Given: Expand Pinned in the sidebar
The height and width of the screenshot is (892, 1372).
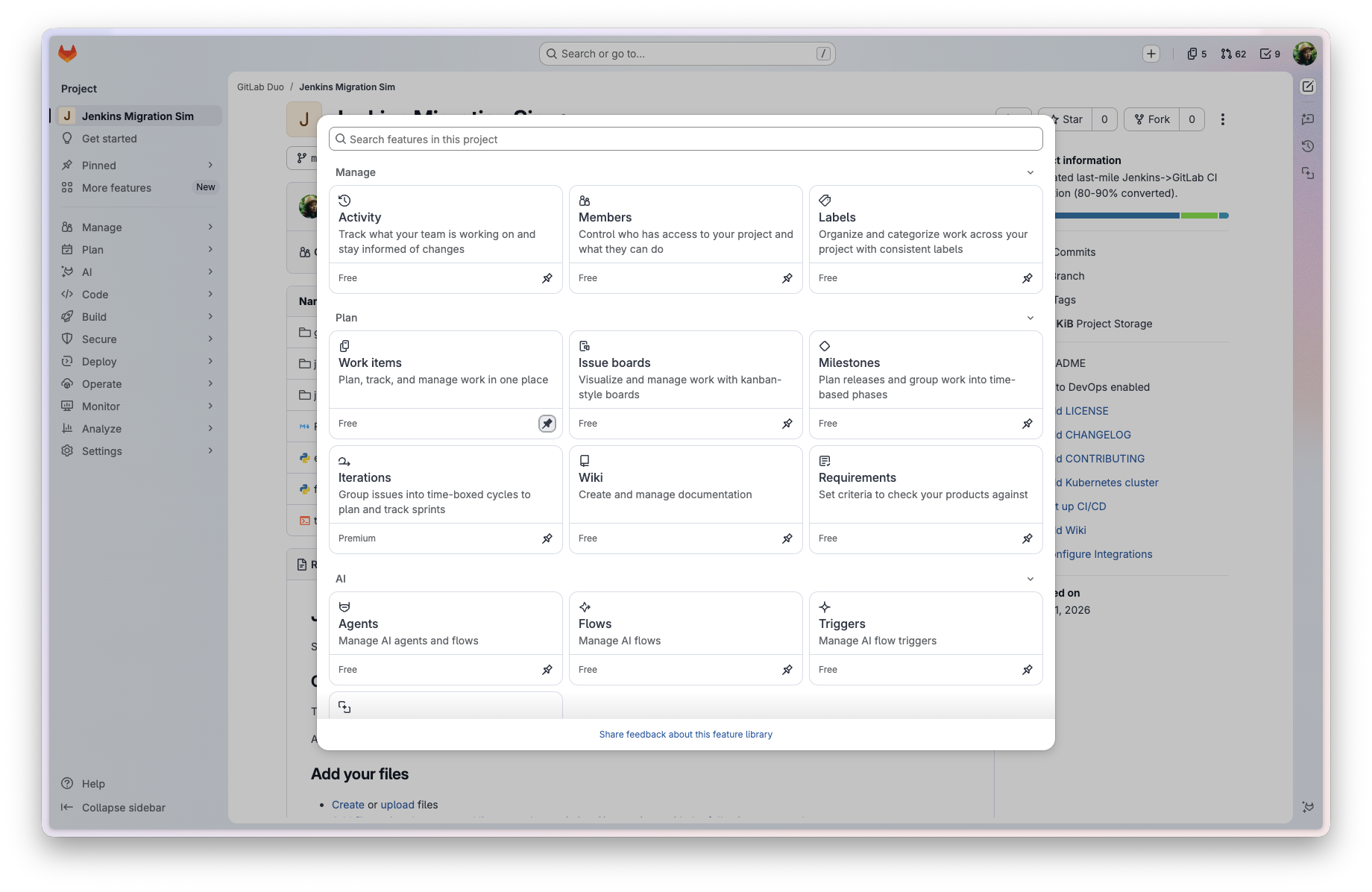Looking at the screenshot, I should click(x=139, y=166).
